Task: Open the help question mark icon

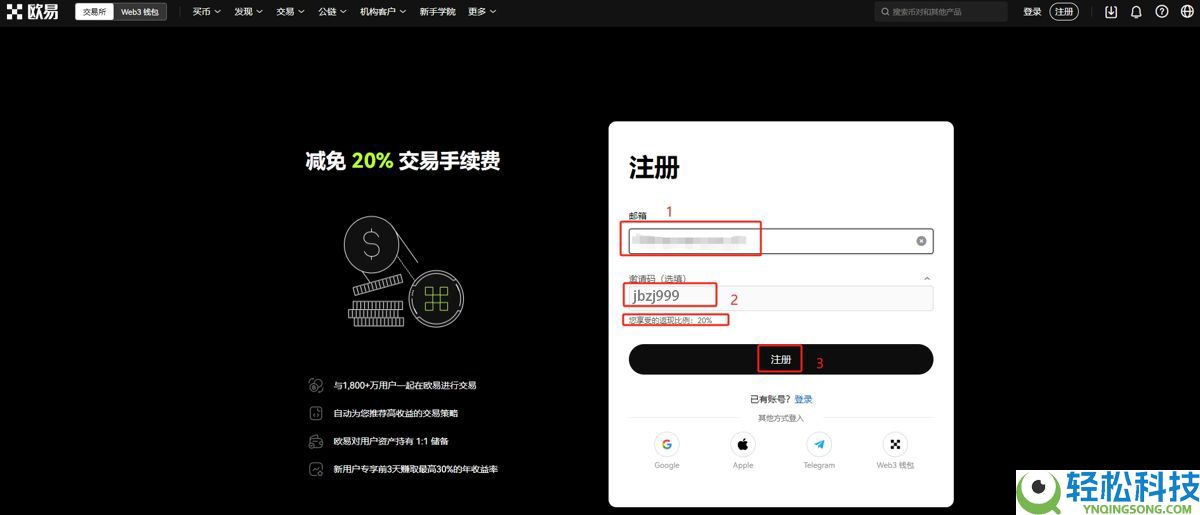Action: pyautogui.click(x=1161, y=12)
